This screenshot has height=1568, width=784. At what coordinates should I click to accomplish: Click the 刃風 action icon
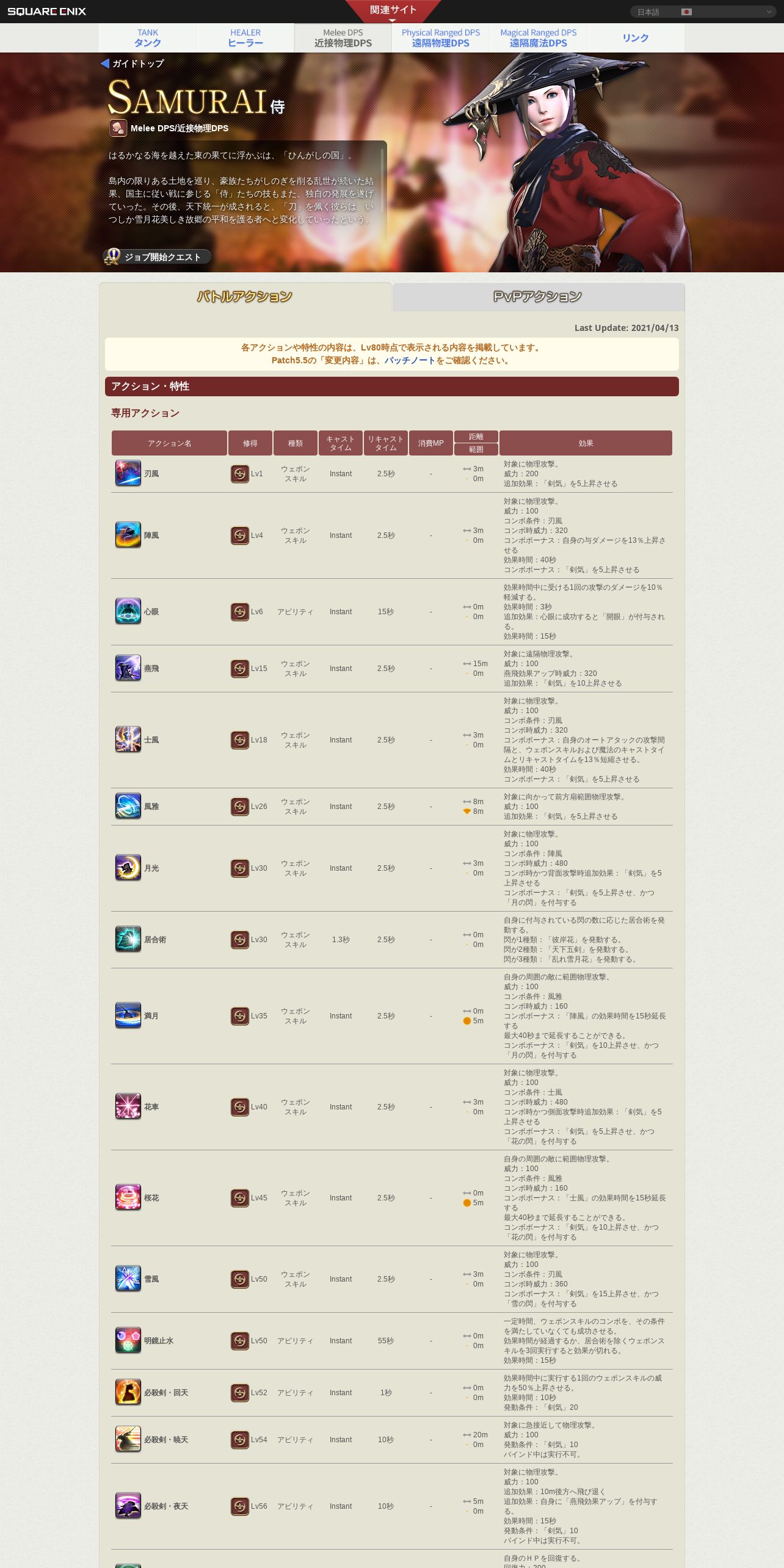128,474
